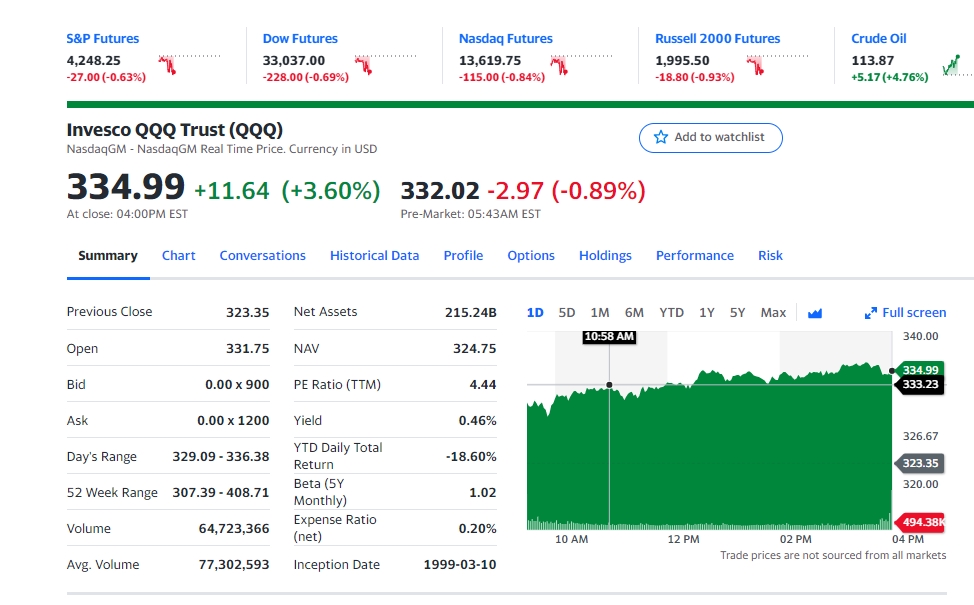Switch chart to the Max range
Viewport: 974px width, 605px height.
pyautogui.click(x=773, y=313)
